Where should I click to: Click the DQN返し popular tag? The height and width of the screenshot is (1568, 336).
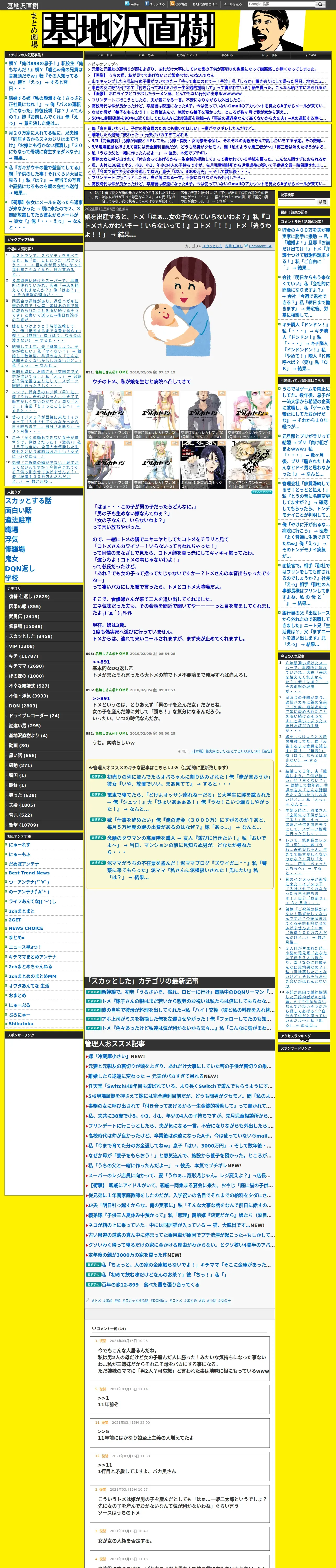tap(20, 568)
